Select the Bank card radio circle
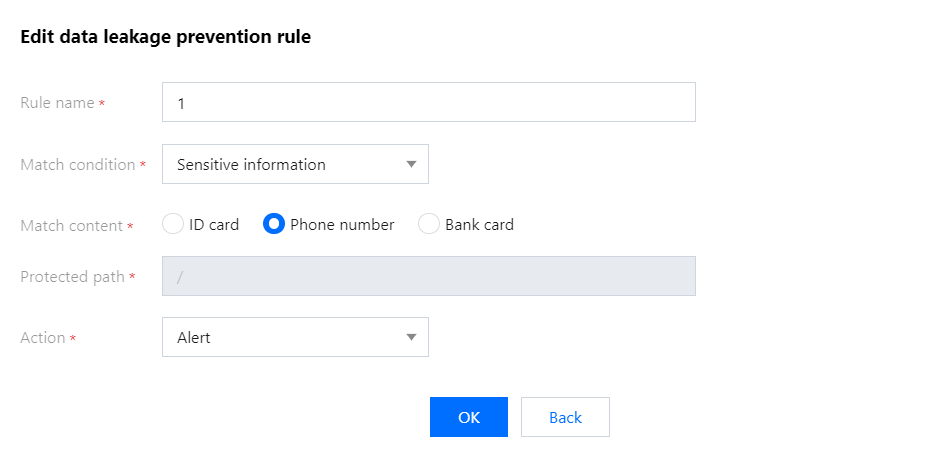 tap(429, 224)
